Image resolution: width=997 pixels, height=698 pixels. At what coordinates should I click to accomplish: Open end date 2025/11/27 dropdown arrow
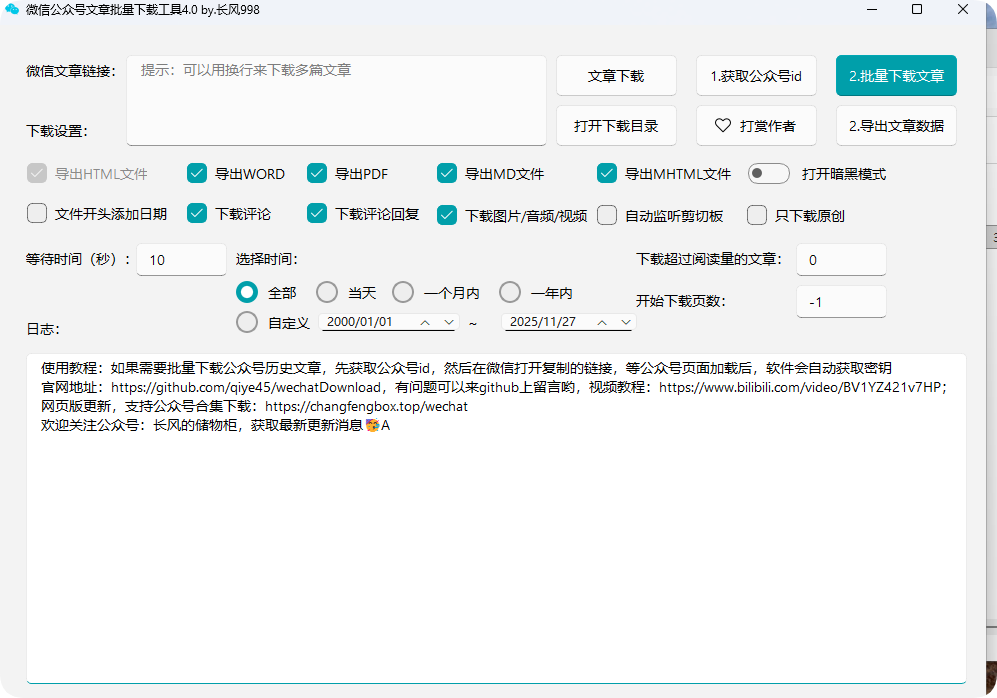[625, 322]
